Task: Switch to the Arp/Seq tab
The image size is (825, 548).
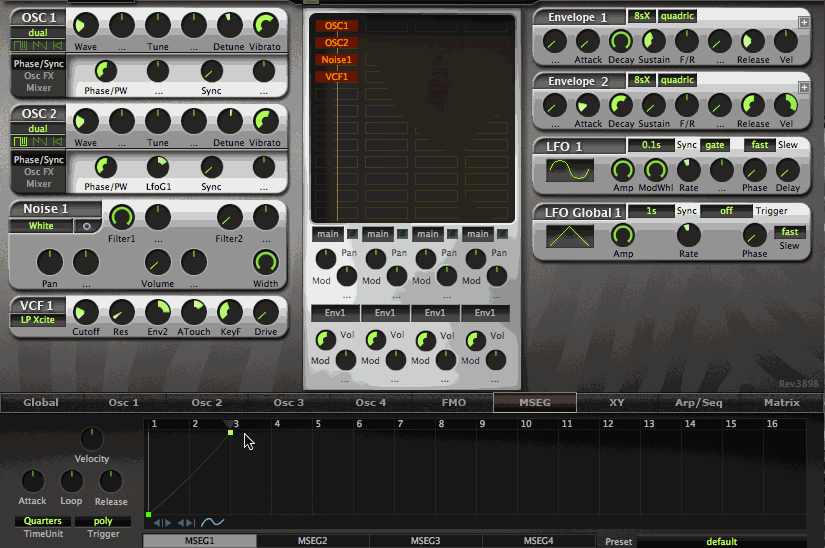Action: click(699, 403)
